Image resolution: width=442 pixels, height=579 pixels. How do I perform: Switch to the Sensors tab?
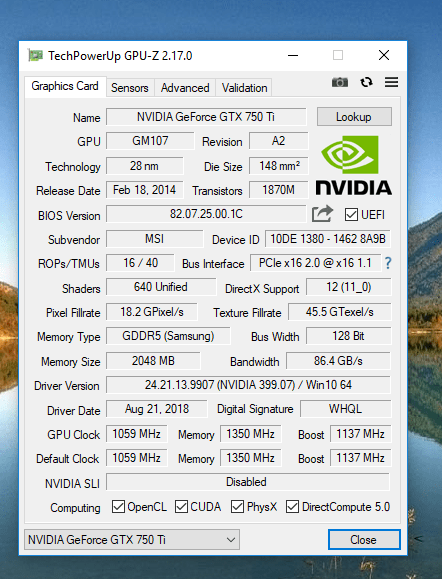coord(130,88)
